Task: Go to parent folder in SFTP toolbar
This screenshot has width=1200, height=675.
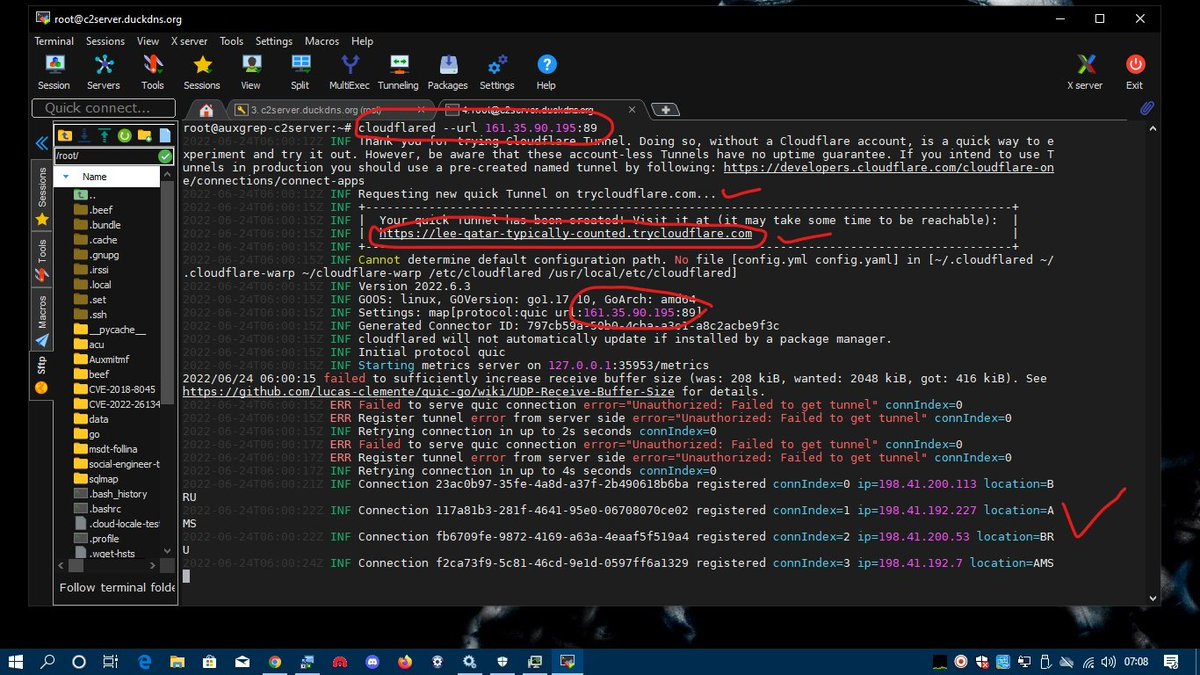Action: pyautogui.click(x=66, y=135)
